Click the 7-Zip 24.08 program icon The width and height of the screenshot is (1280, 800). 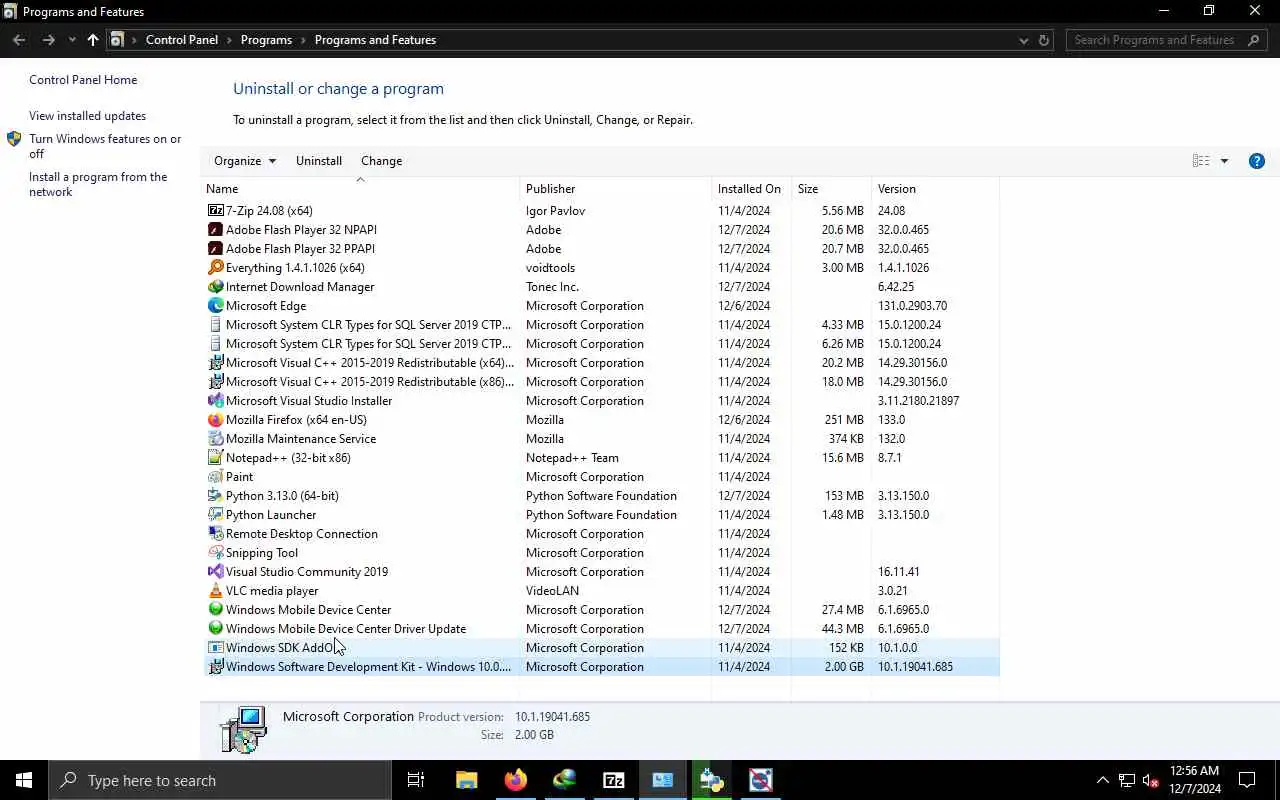point(215,211)
